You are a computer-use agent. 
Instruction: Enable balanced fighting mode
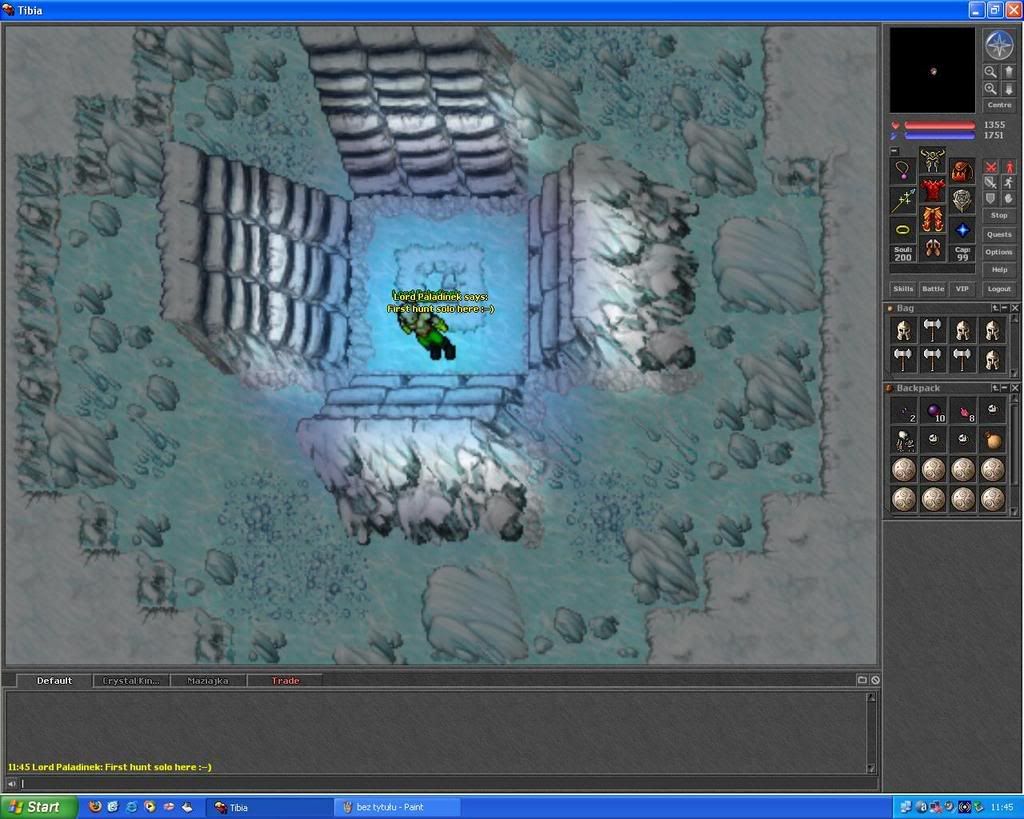(991, 183)
